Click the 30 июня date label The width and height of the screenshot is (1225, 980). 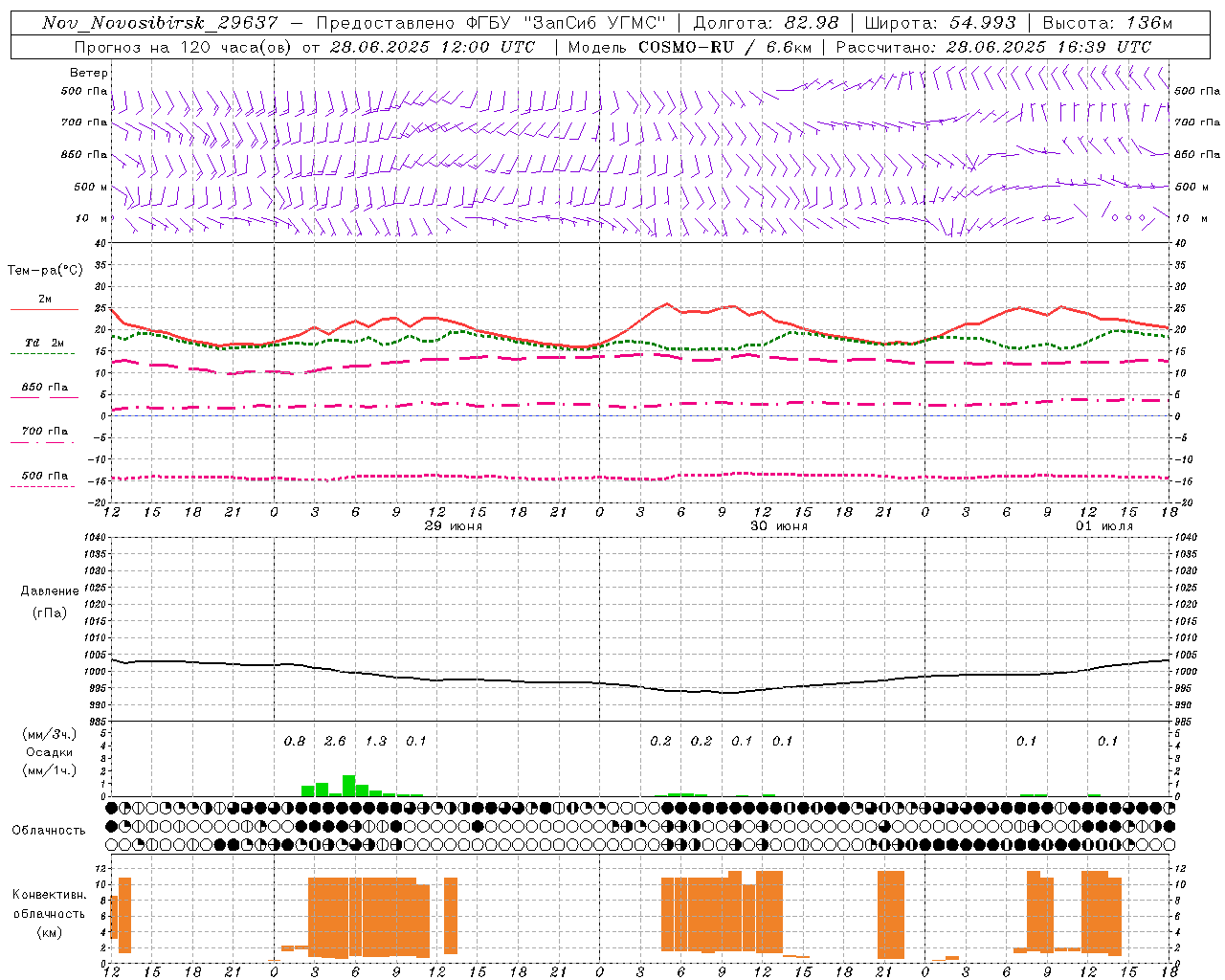tap(779, 526)
